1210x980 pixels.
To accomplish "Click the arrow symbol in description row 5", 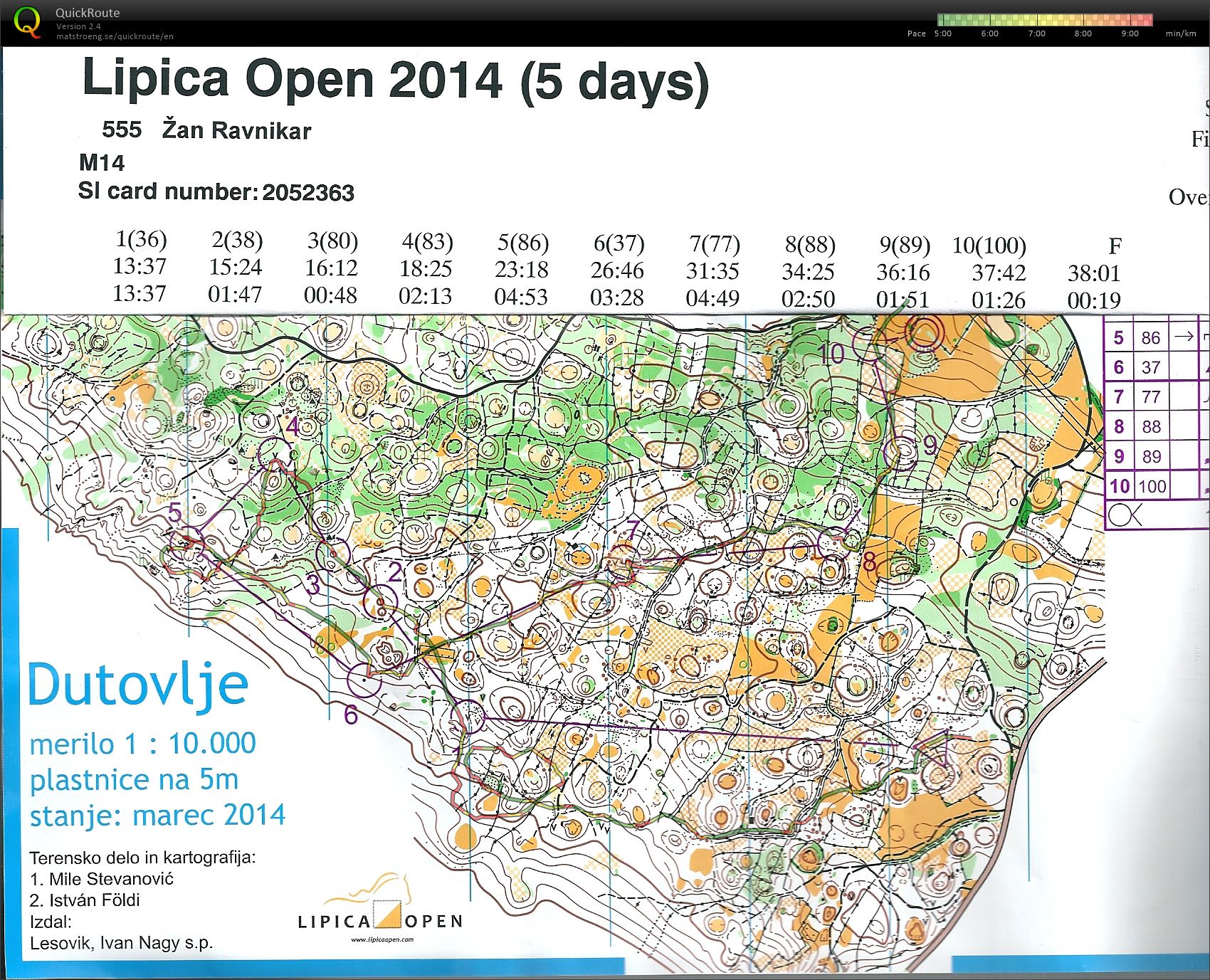I will 1183,337.
